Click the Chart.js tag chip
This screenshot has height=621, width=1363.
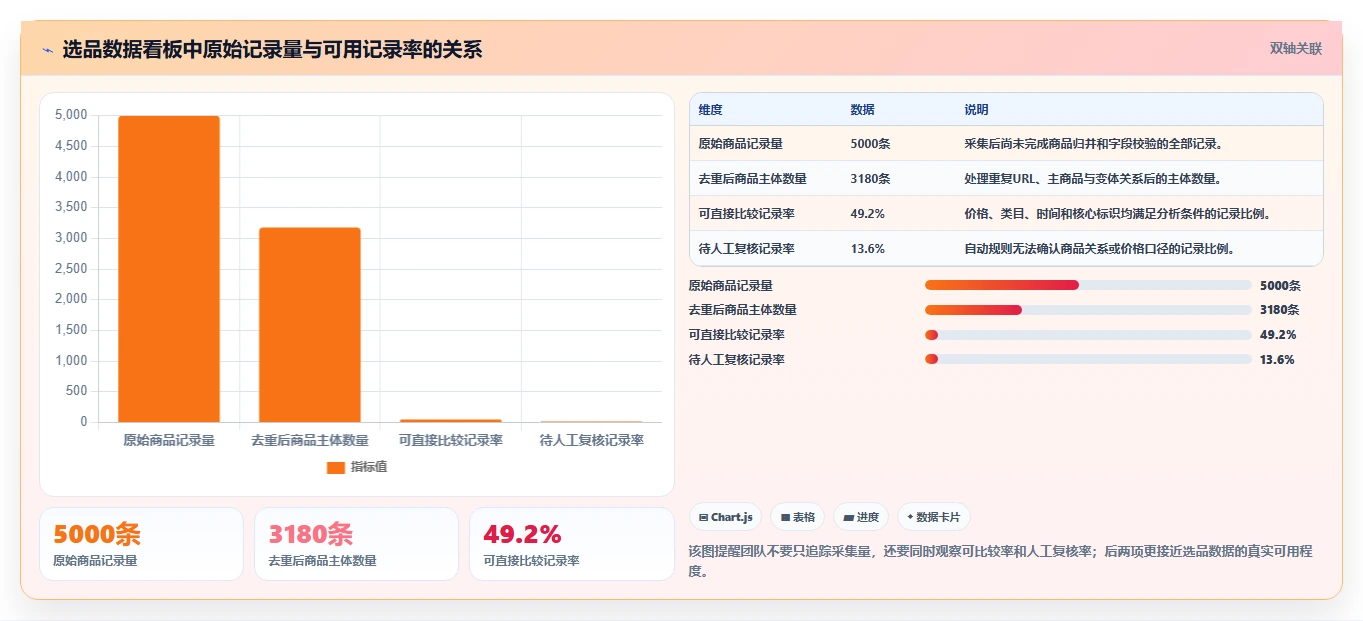pyautogui.click(x=726, y=517)
